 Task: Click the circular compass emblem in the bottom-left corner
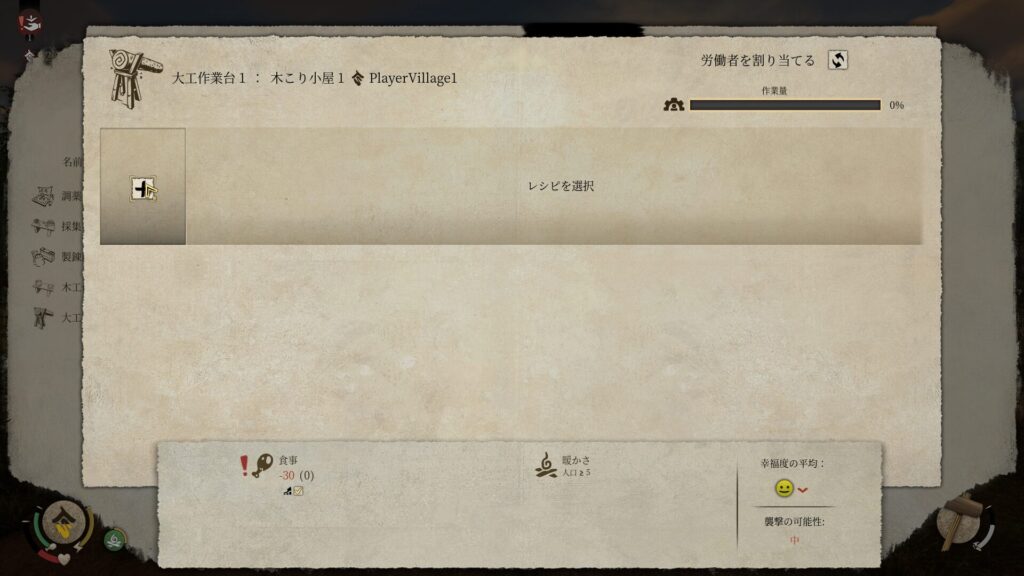pos(64,523)
